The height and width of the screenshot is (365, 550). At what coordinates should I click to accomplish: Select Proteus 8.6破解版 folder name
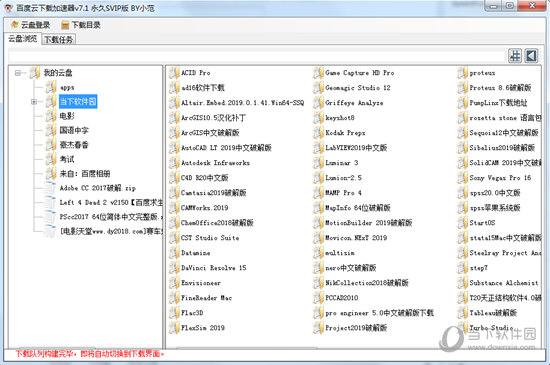[x=500, y=88]
